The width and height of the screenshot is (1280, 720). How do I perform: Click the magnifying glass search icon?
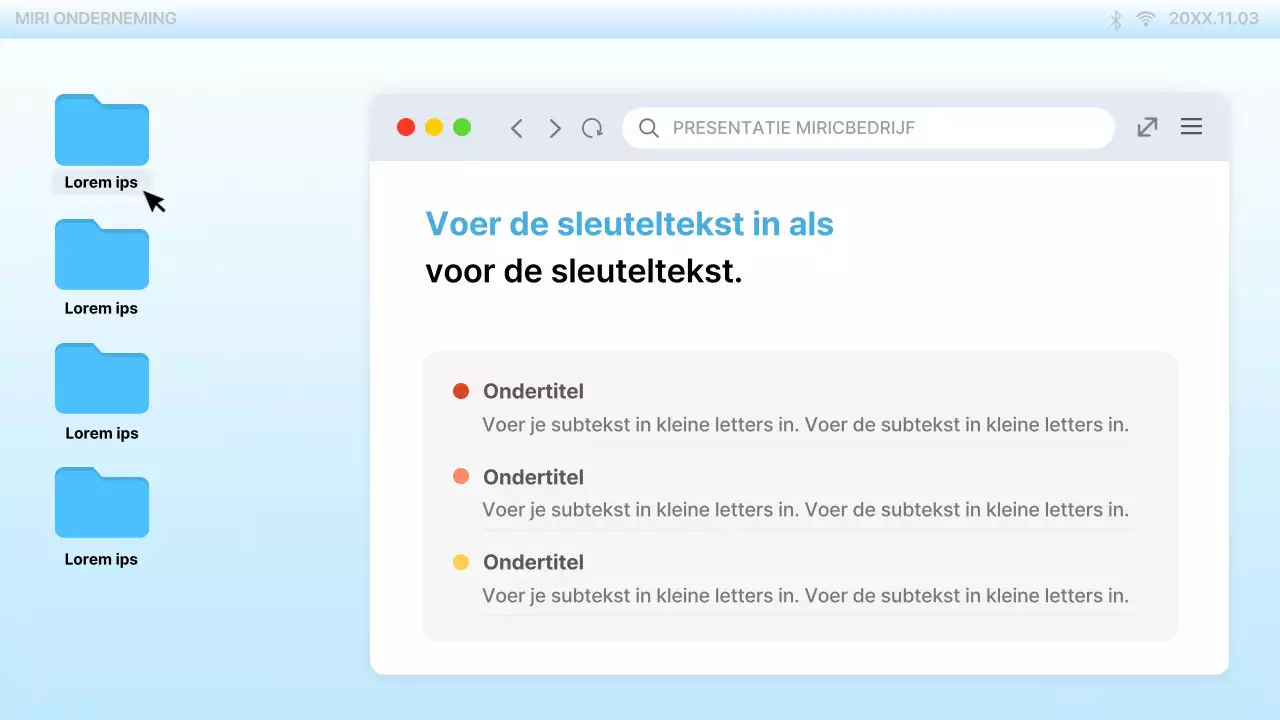point(648,128)
